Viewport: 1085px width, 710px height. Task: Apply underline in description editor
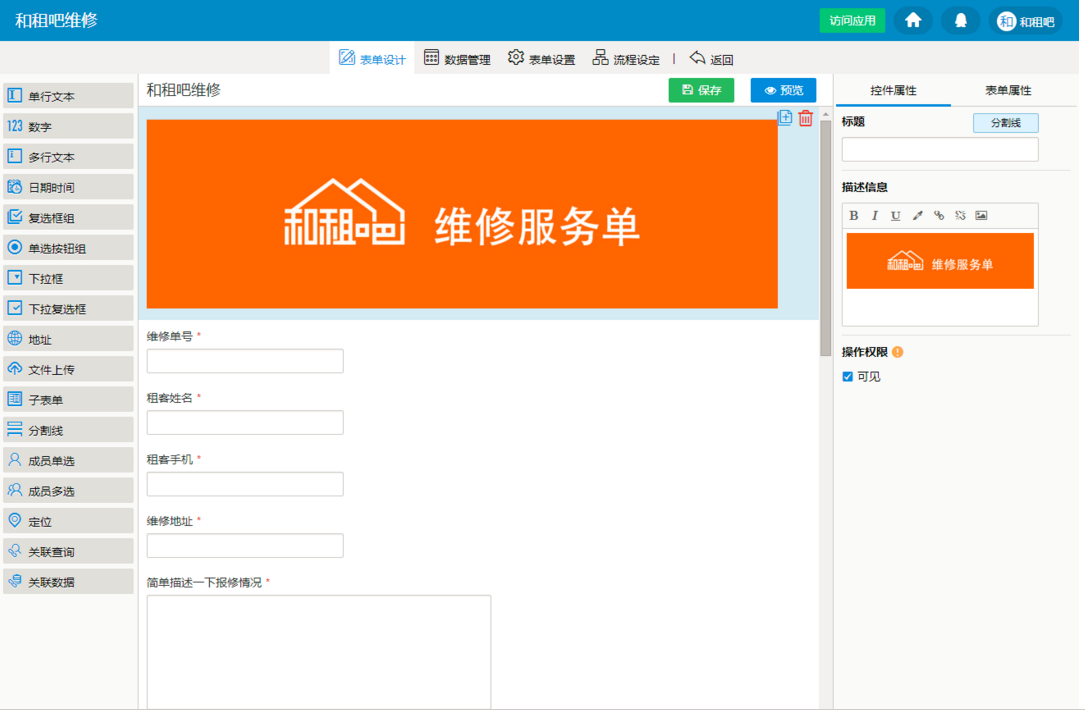pos(895,216)
